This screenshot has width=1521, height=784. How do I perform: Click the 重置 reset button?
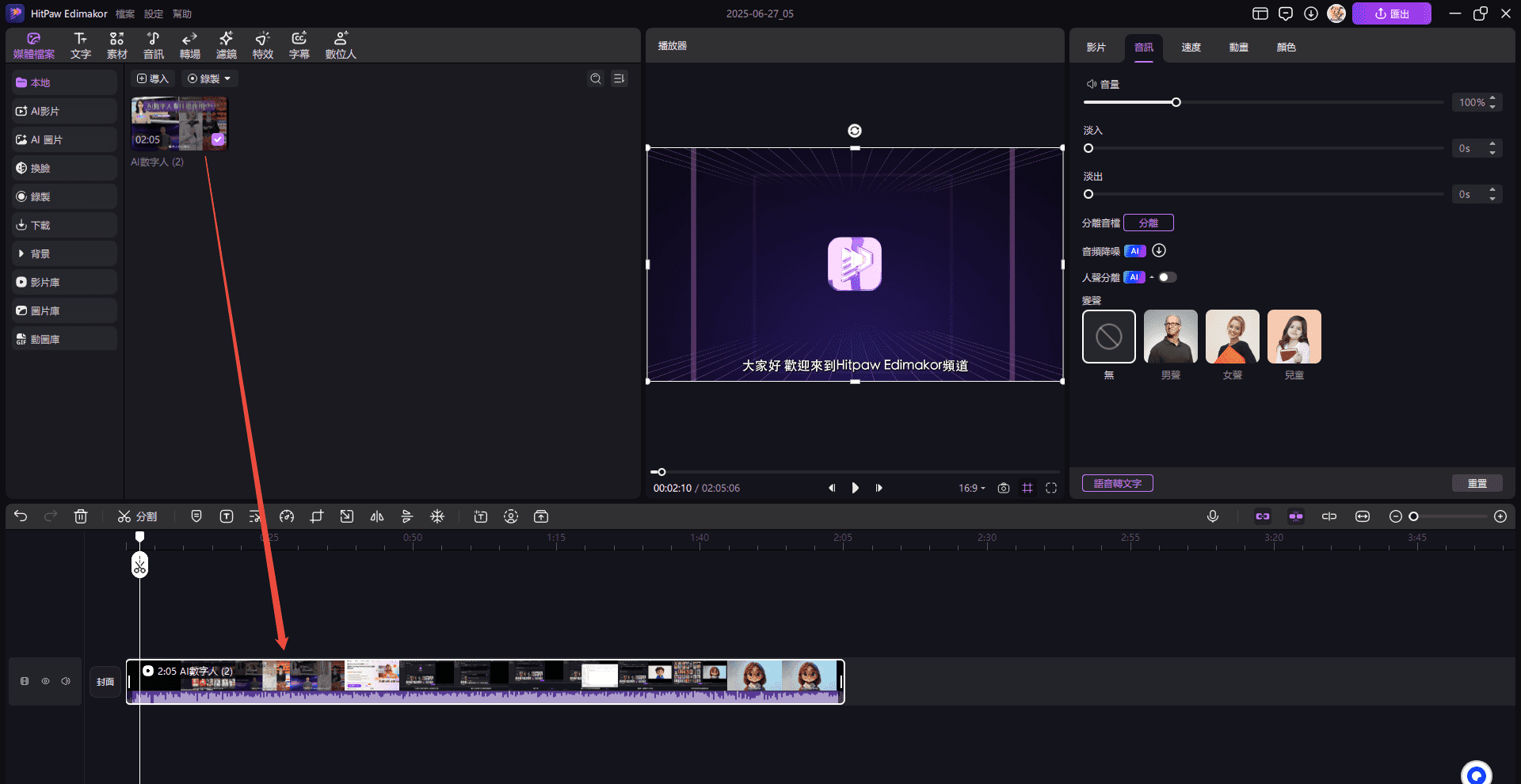(x=1477, y=483)
